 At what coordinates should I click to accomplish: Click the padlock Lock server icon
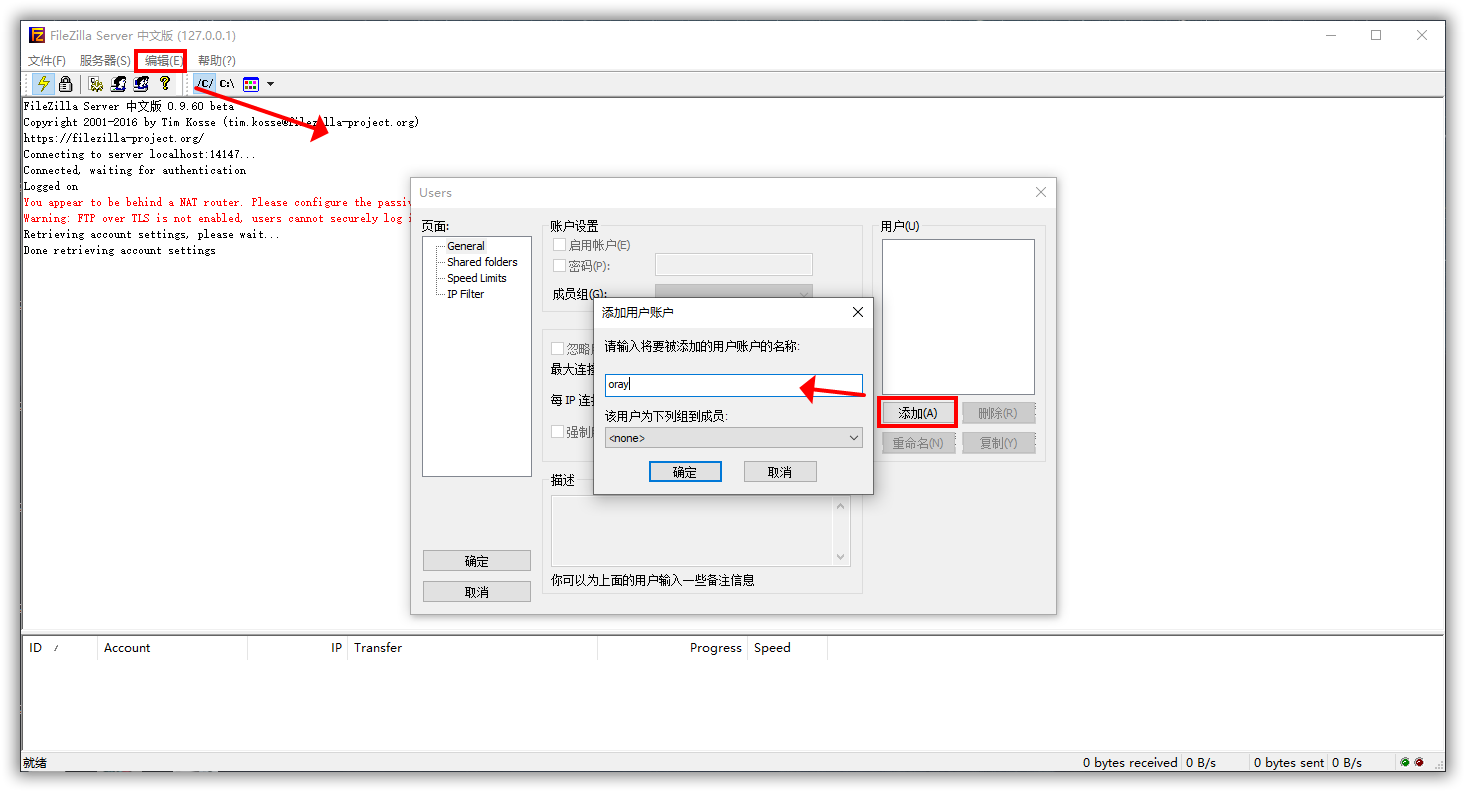(x=66, y=84)
